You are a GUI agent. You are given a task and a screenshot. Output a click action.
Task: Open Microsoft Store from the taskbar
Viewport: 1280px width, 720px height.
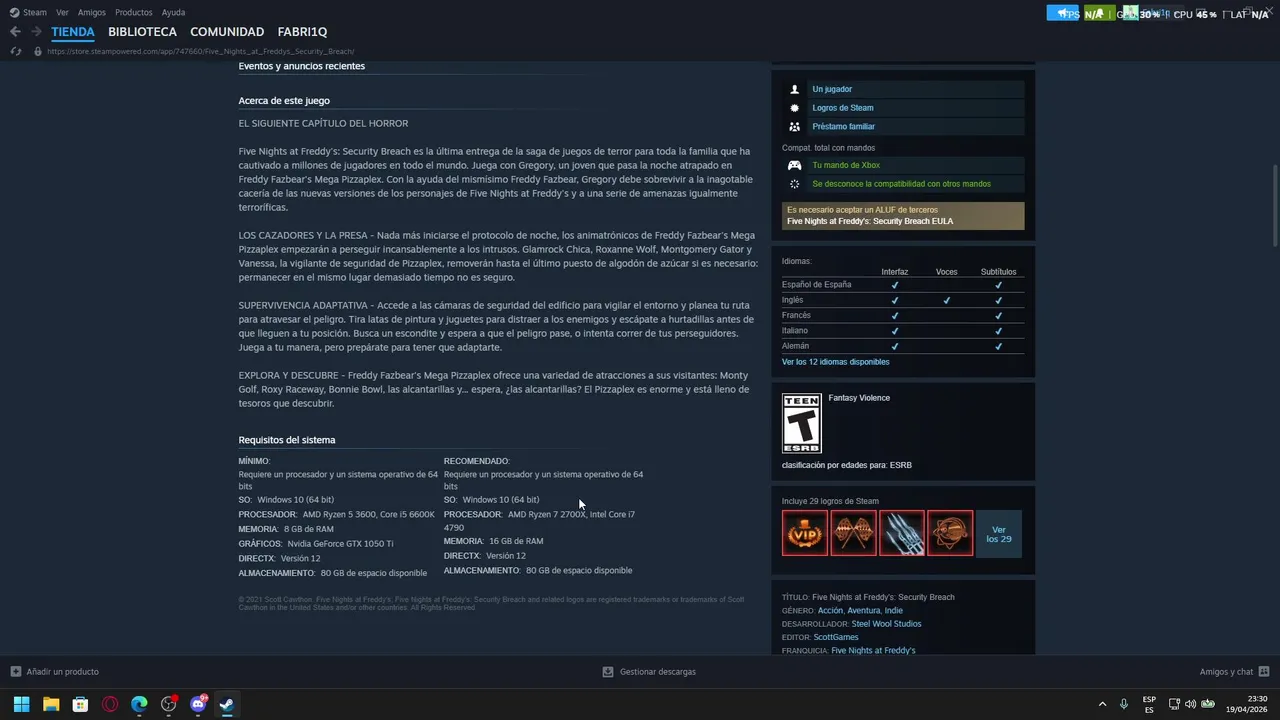tap(80, 704)
